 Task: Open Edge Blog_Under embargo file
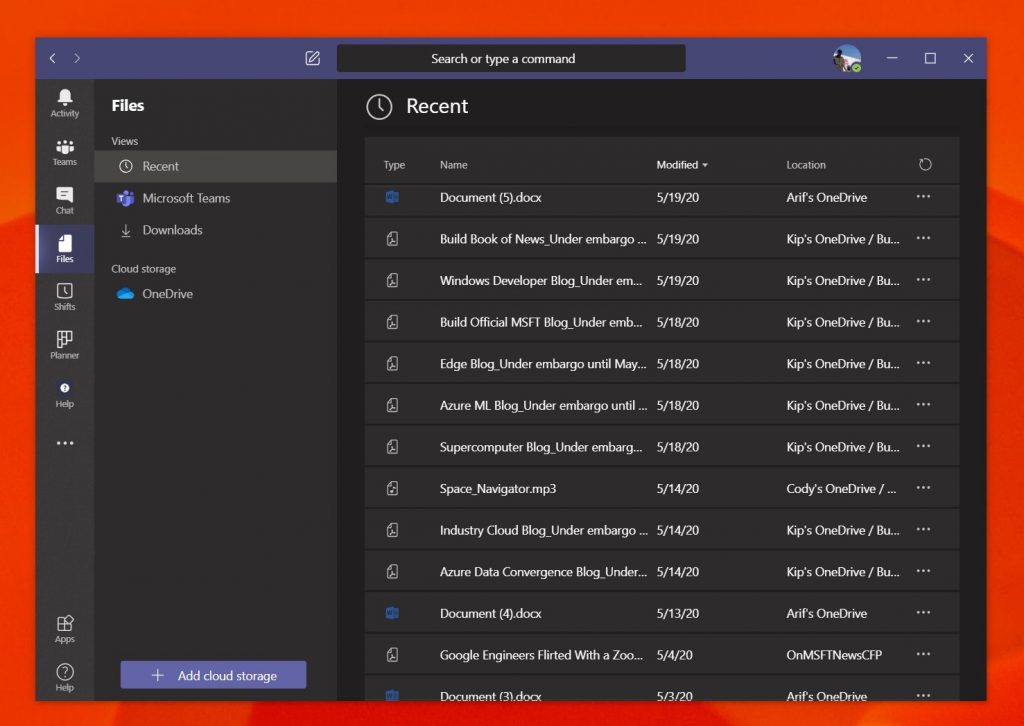click(543, 364)
